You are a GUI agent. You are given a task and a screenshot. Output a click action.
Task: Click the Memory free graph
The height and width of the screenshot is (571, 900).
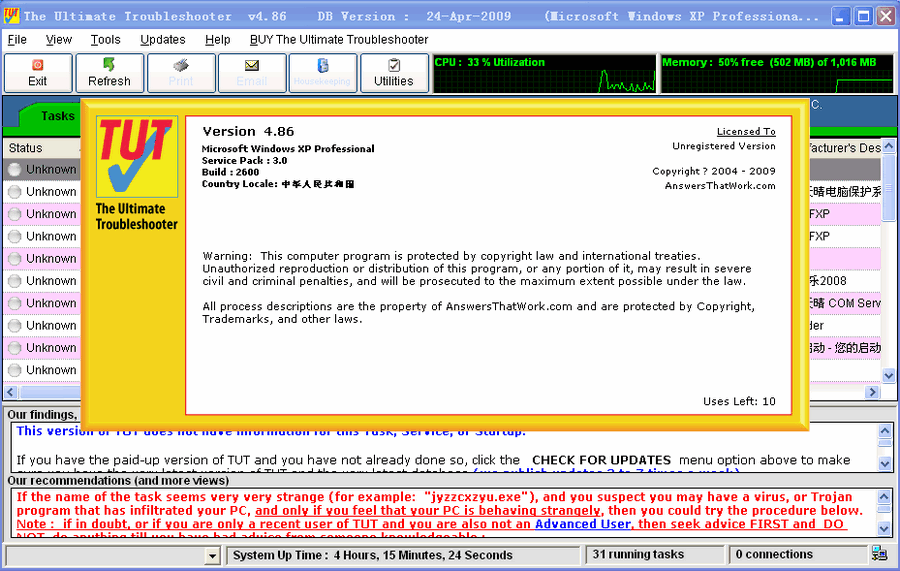coord(777,73)
